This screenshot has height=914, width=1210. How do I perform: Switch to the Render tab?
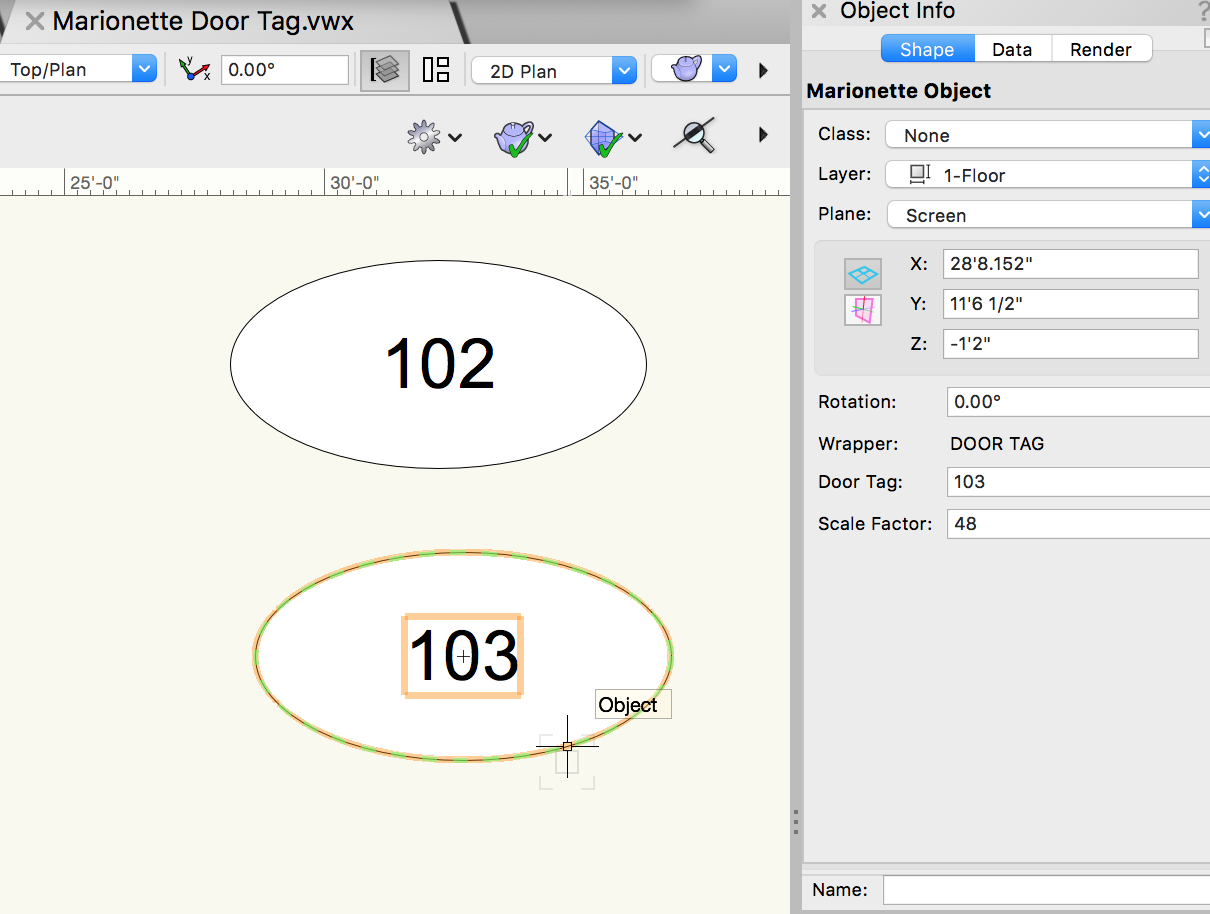(1100, 49)
